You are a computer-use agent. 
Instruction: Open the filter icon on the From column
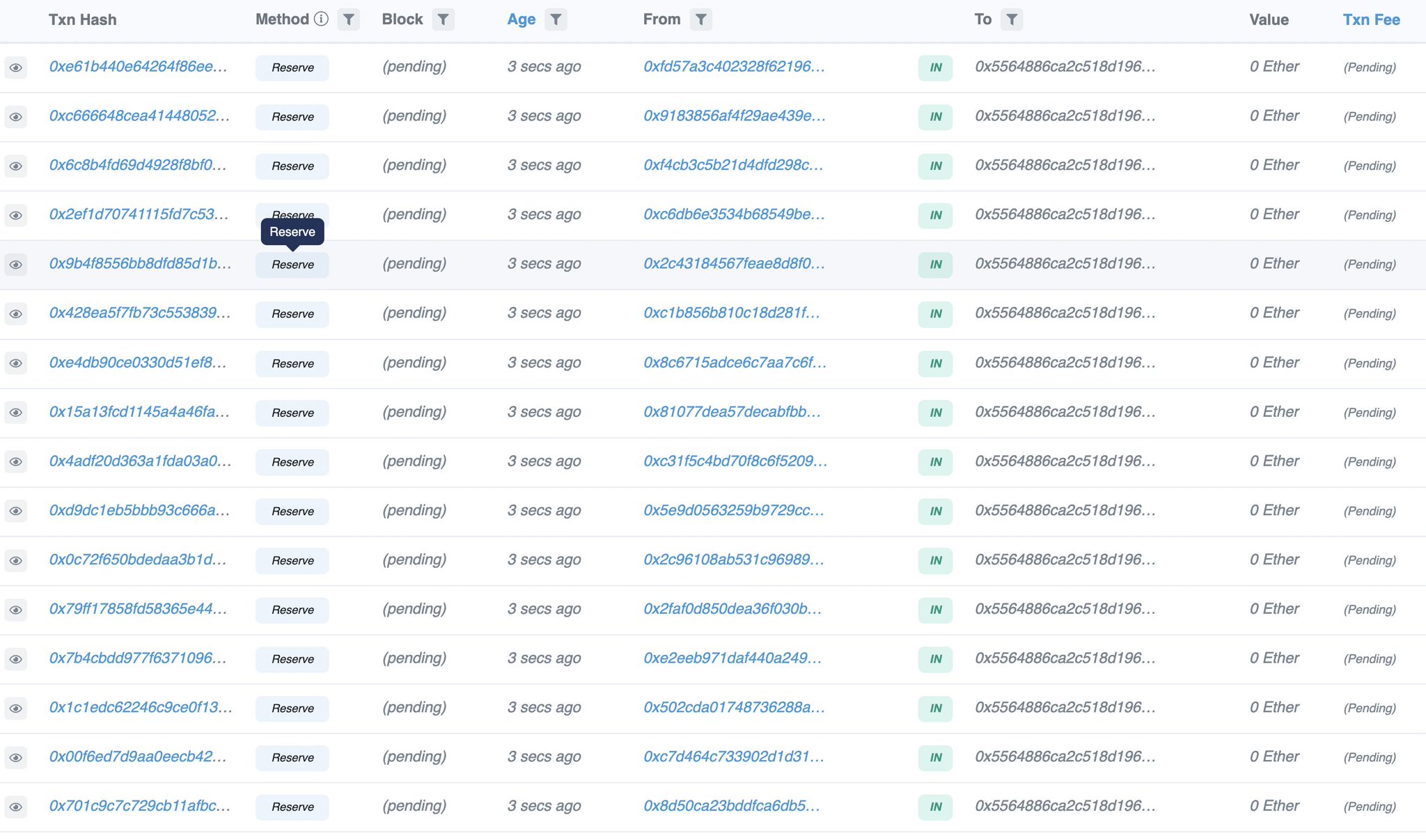[x=701, y=19]
